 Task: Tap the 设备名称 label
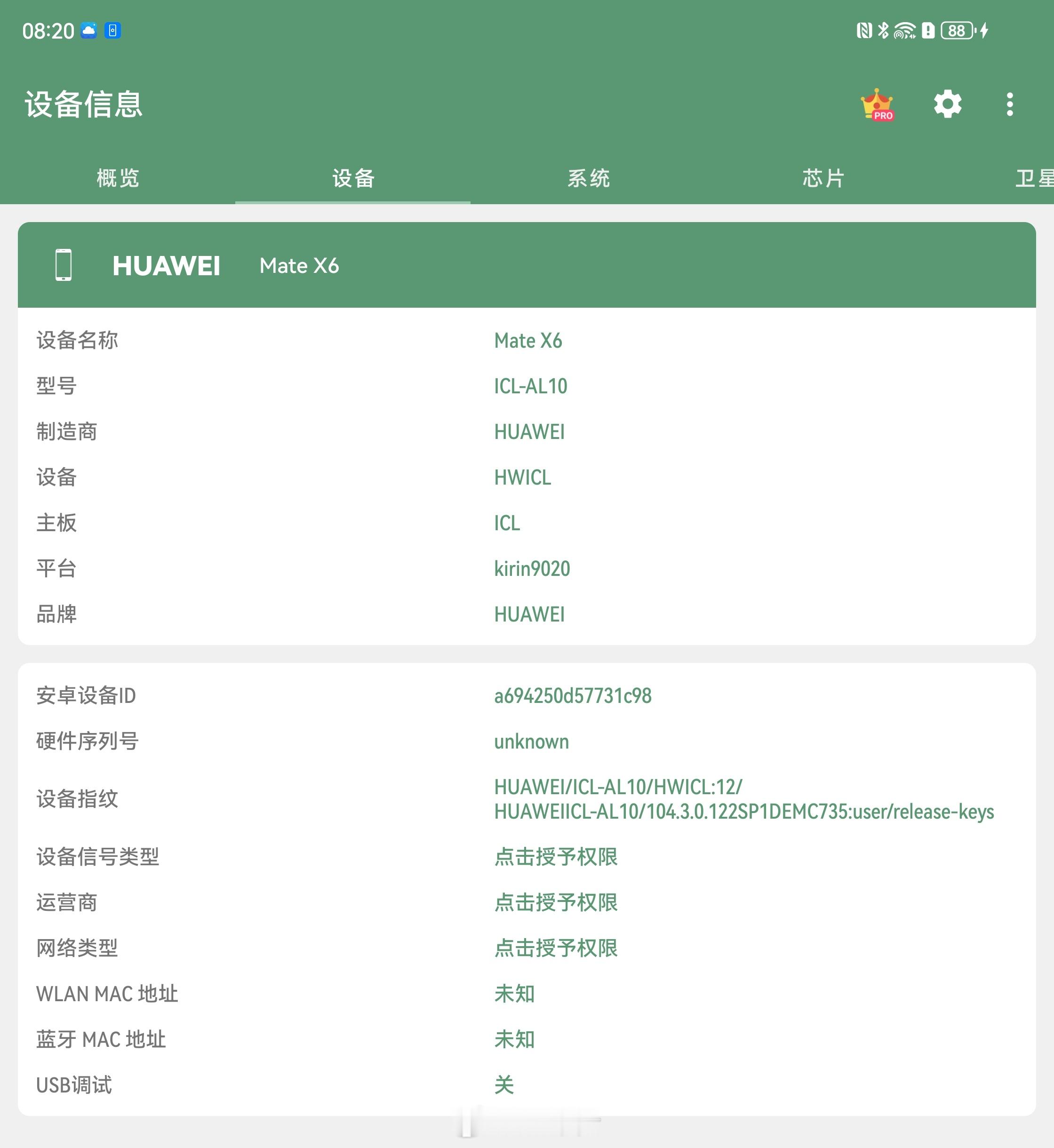(77, 341)
